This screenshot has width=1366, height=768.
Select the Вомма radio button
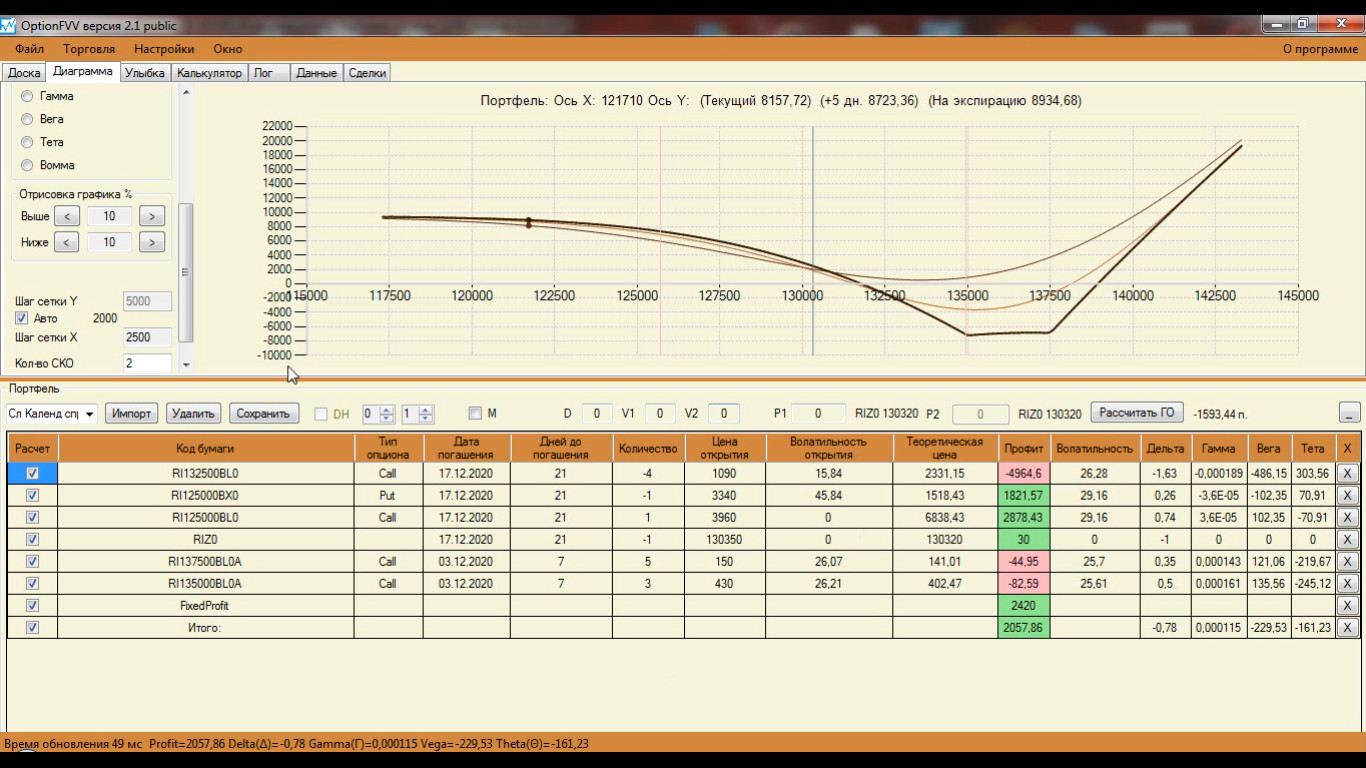coord(27,165)
